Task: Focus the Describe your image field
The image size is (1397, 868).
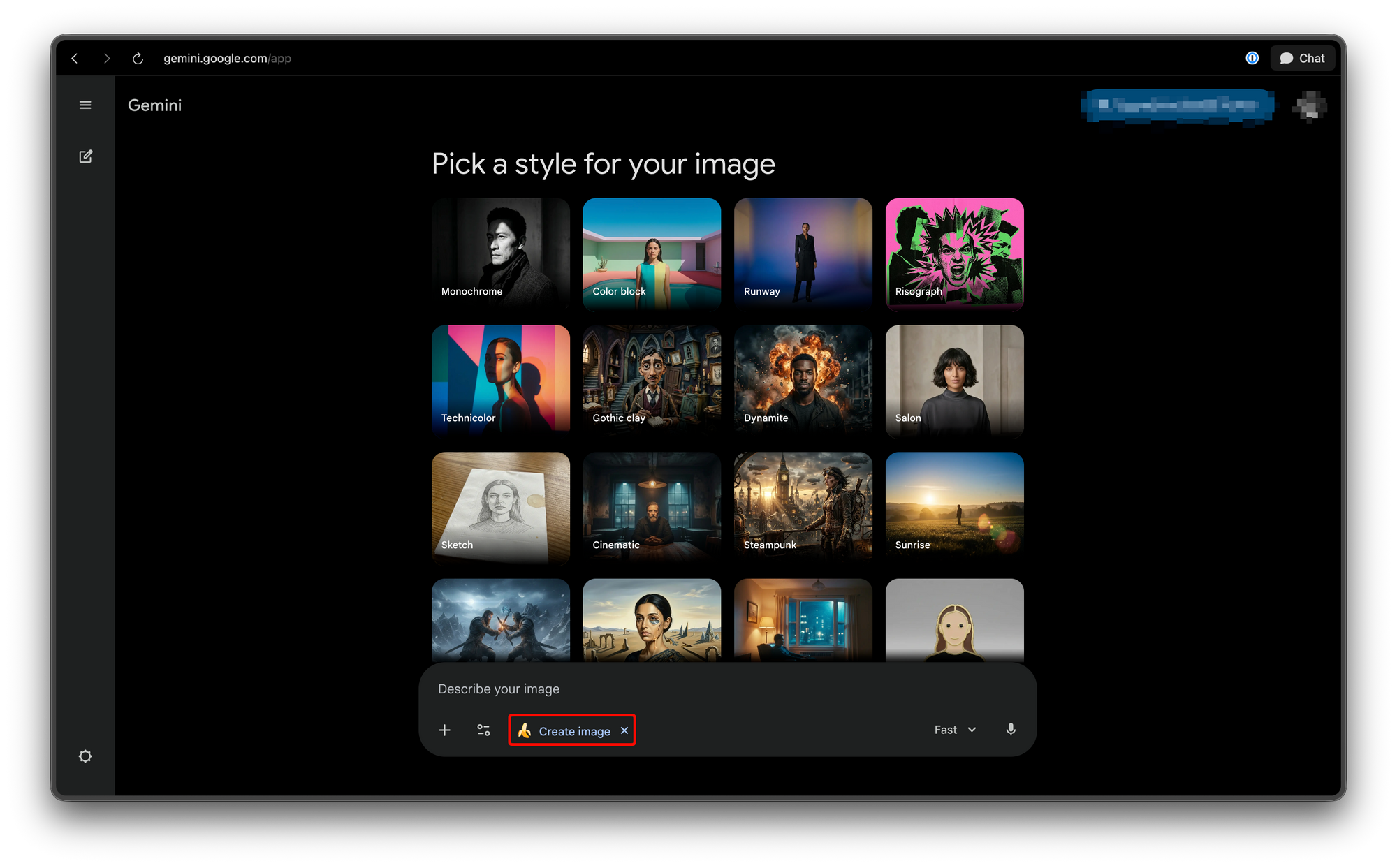Action: tap(726, 689)
